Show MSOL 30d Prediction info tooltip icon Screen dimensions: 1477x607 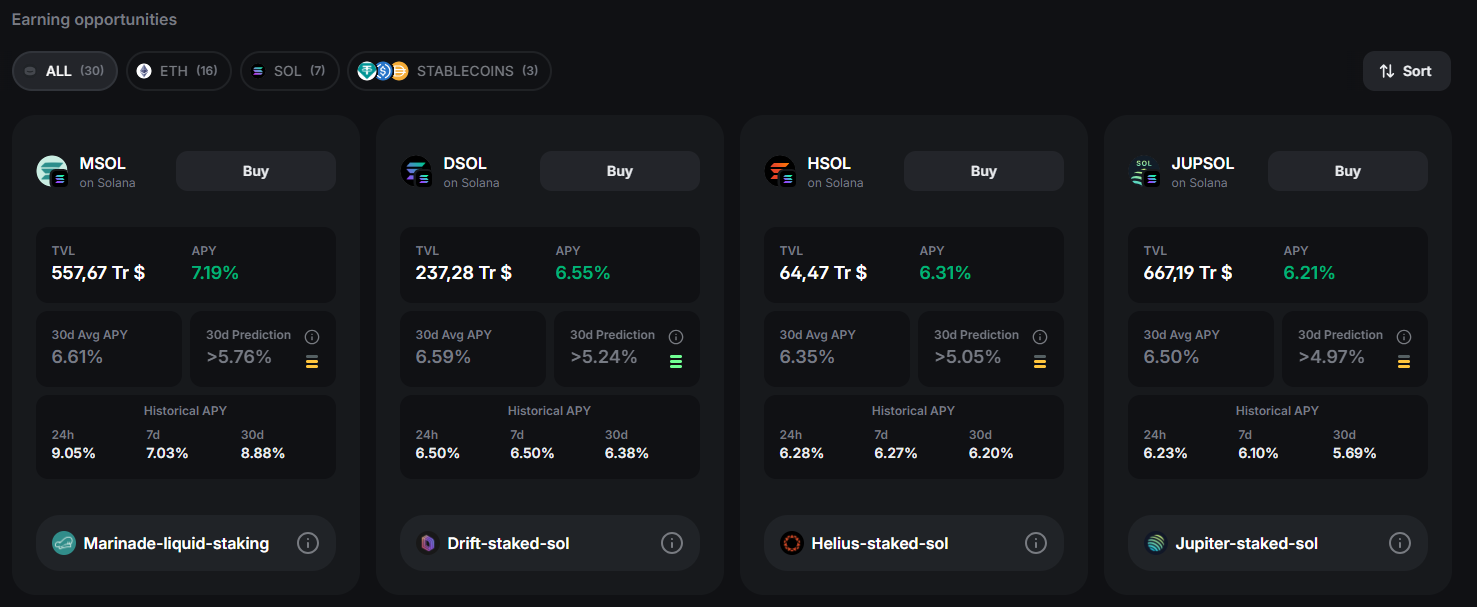tap(312, 337)
